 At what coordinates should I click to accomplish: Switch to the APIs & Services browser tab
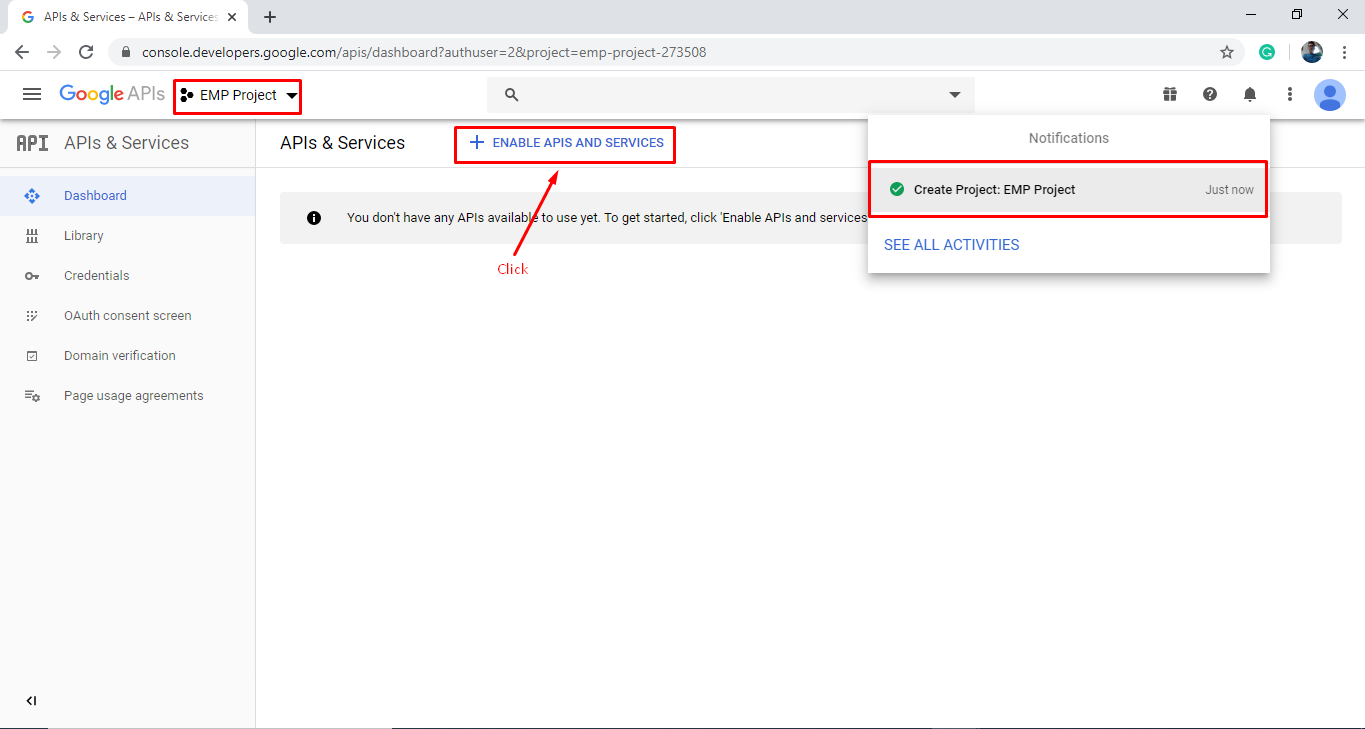pyautogui.click(x=120, y=16)
